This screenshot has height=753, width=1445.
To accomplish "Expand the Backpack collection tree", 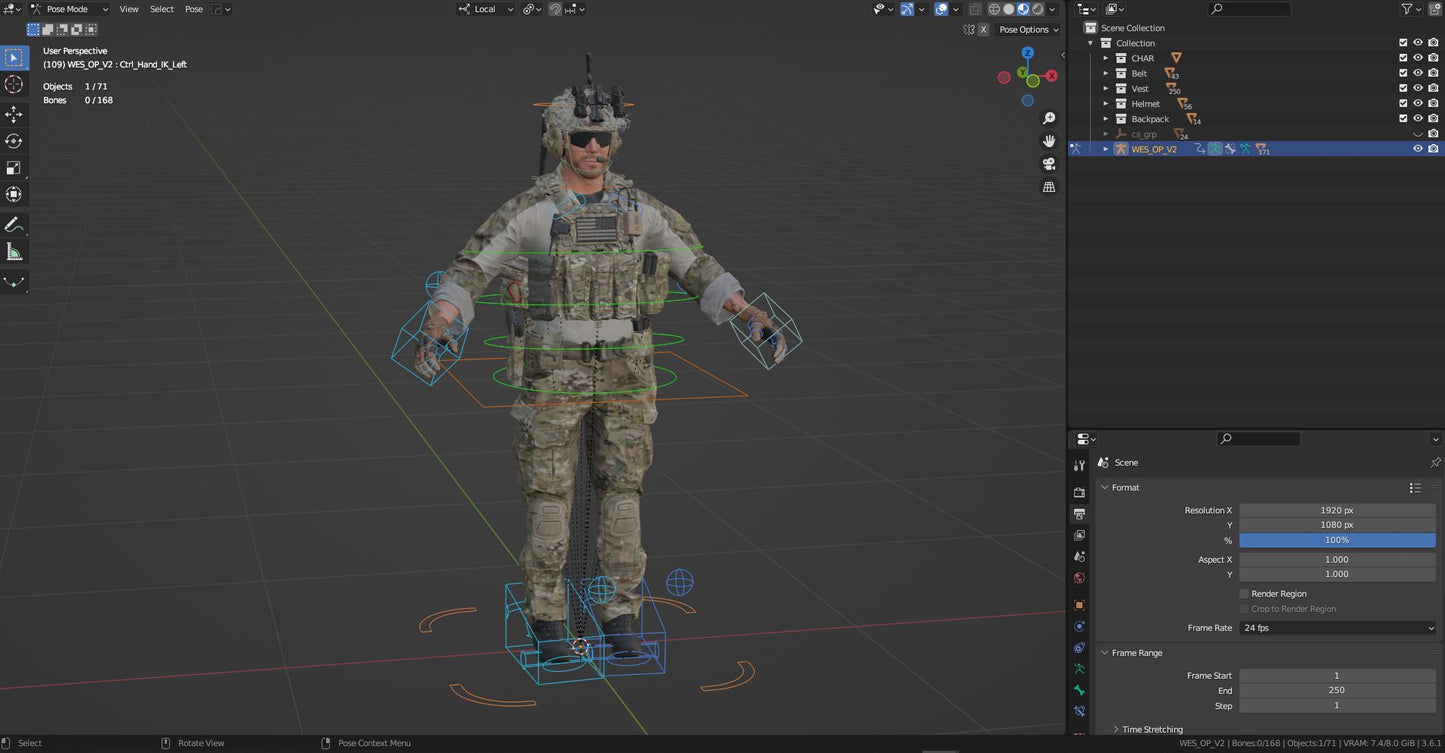I will (x=1106, y=119).
